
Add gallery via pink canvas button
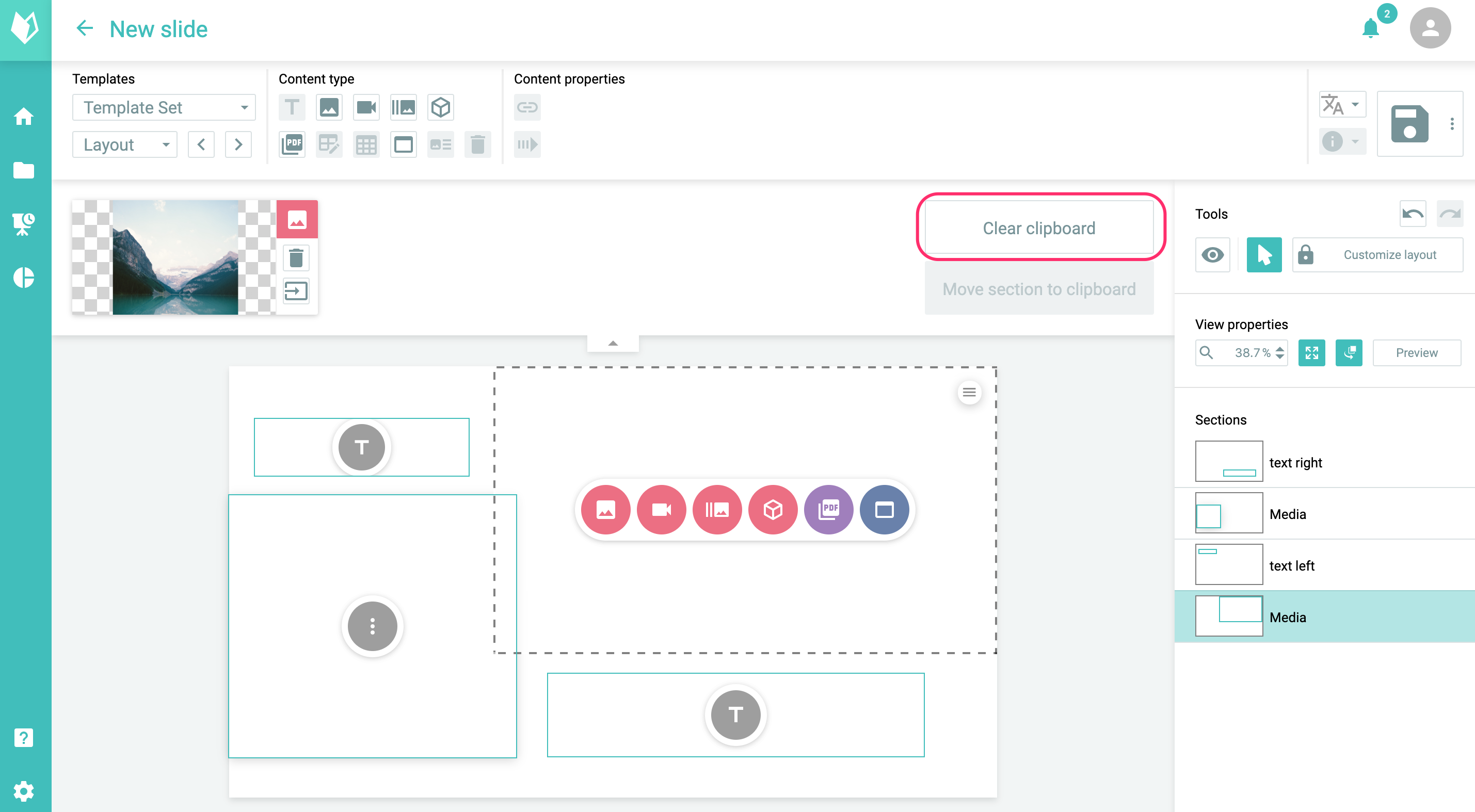point(717,509)
